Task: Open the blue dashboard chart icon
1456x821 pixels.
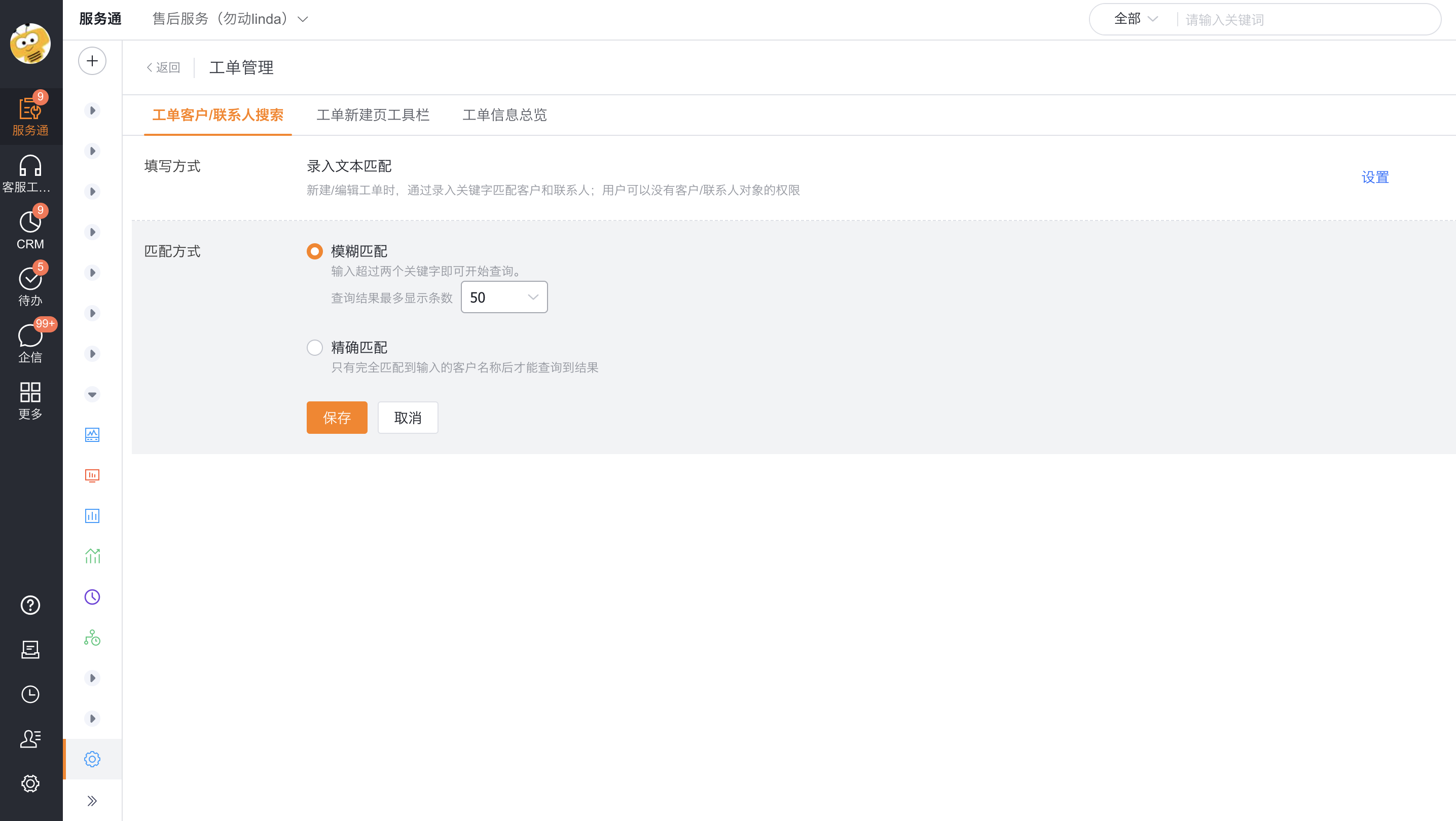Action: pos(92,434)
